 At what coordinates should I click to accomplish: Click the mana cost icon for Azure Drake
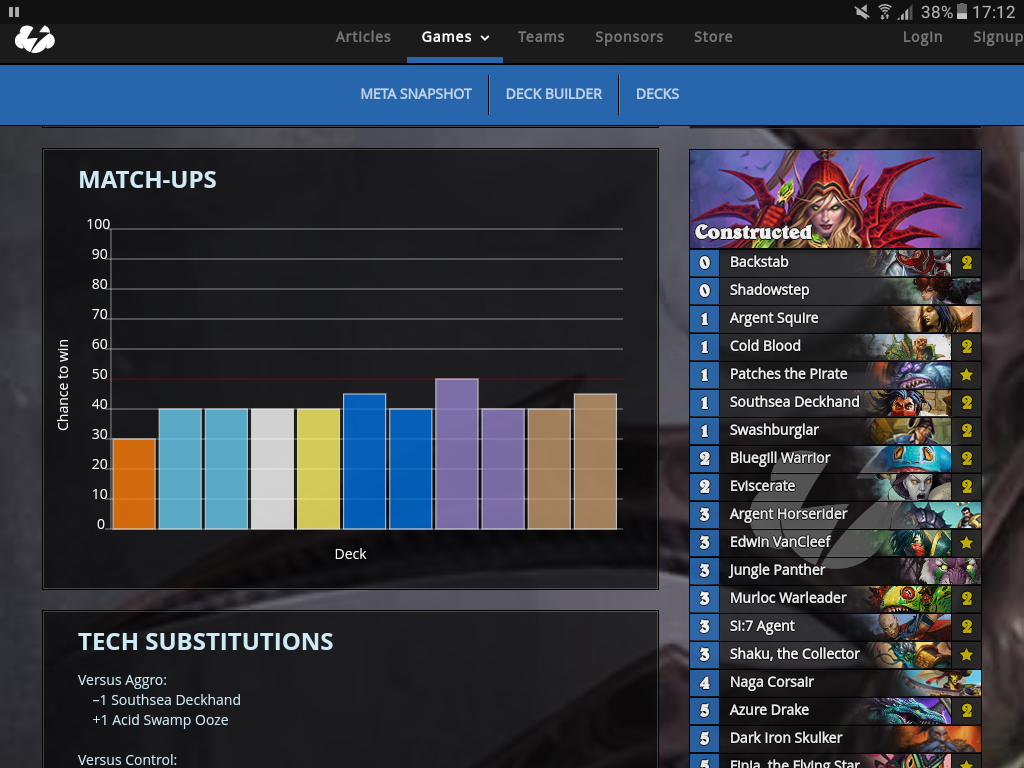[705, 711]
